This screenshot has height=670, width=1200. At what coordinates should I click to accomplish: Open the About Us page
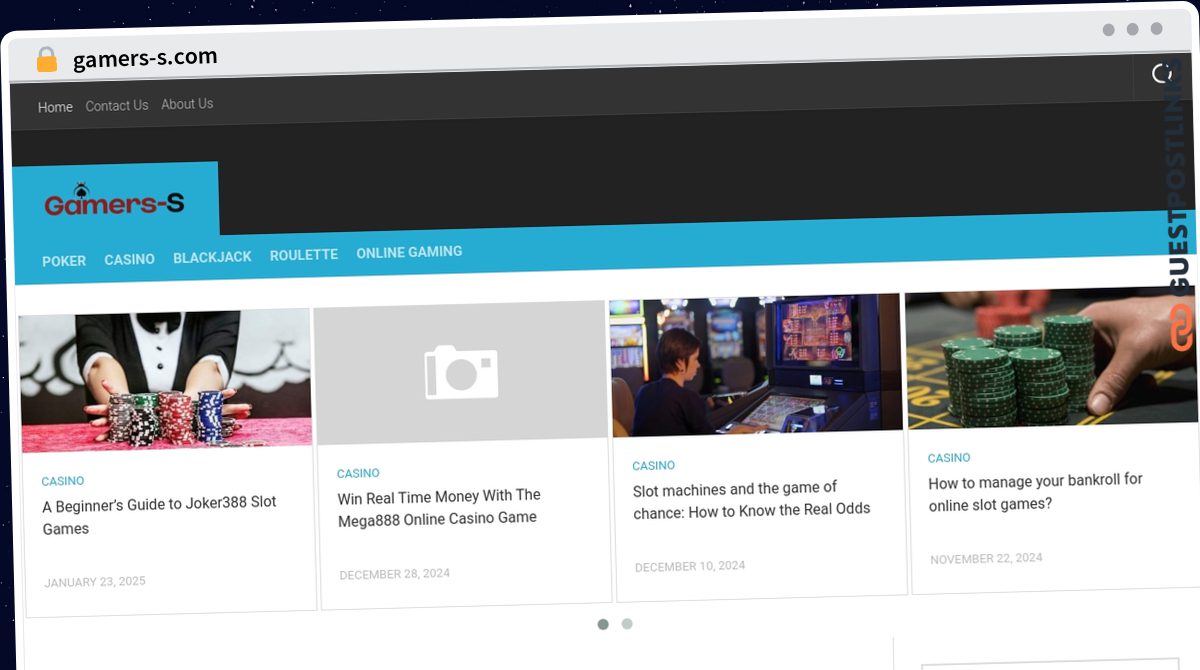[187, 104]
